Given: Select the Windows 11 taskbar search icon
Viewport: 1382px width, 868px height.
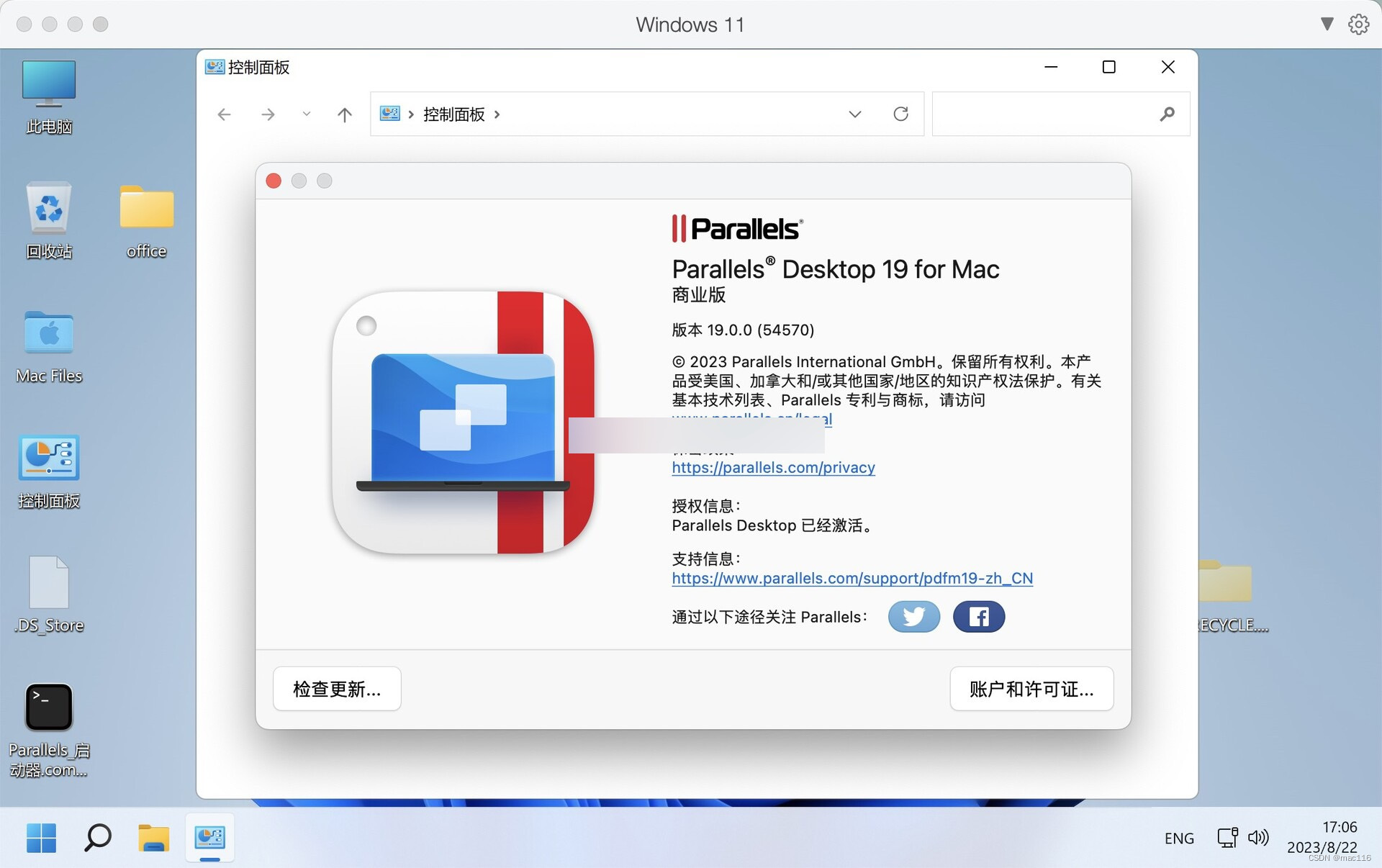Looking at the screenshot, I should pos(98,838).
